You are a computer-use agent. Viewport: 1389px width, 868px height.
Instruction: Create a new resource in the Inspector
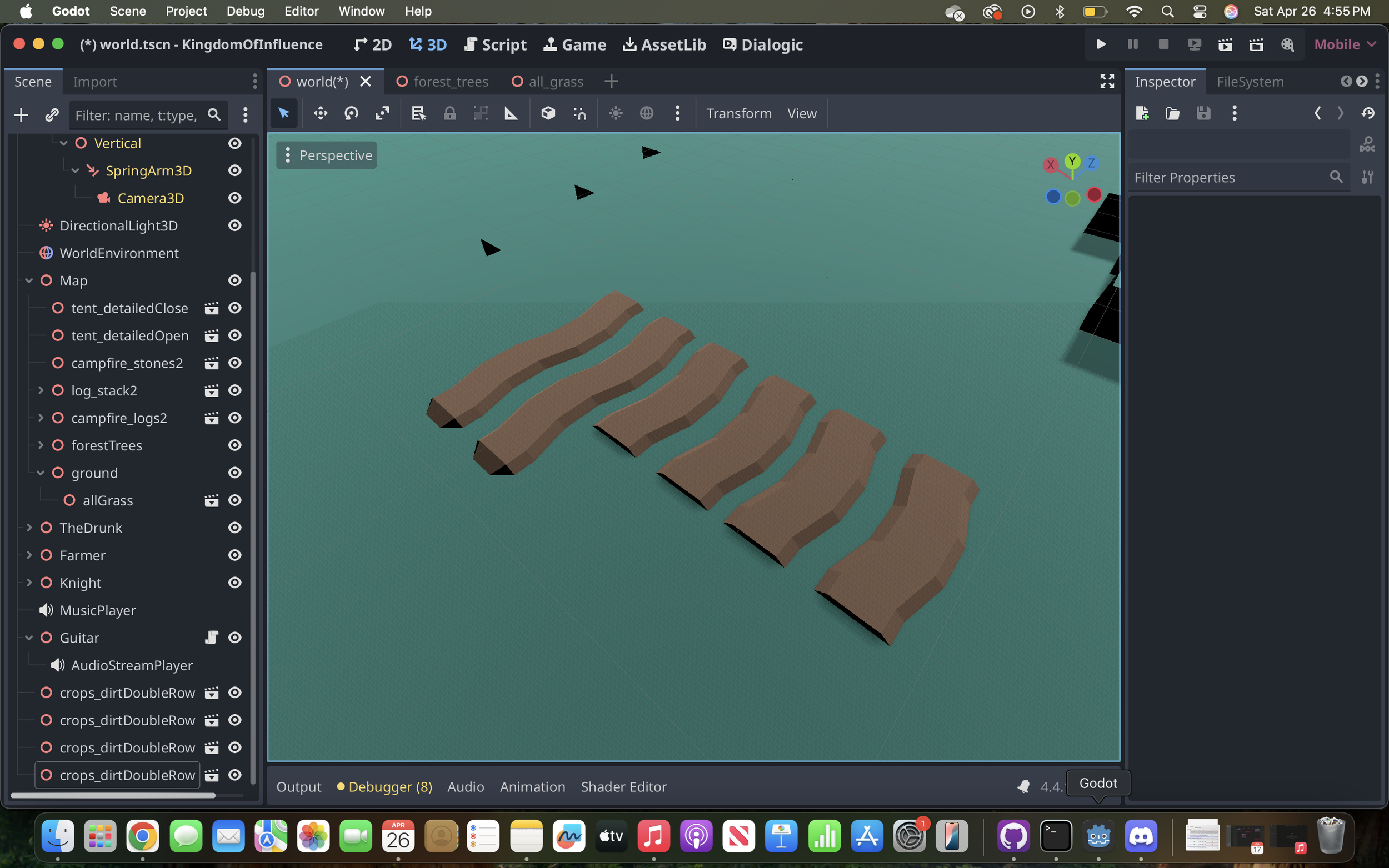coord(1143,113)
